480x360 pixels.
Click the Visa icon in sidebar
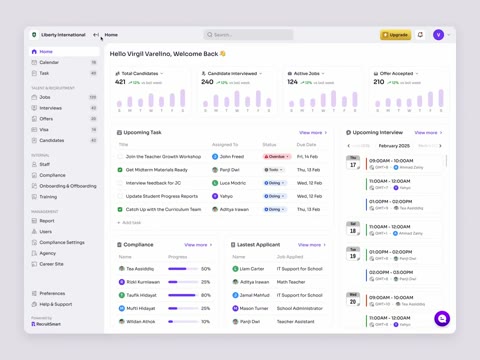pos(34,130)
